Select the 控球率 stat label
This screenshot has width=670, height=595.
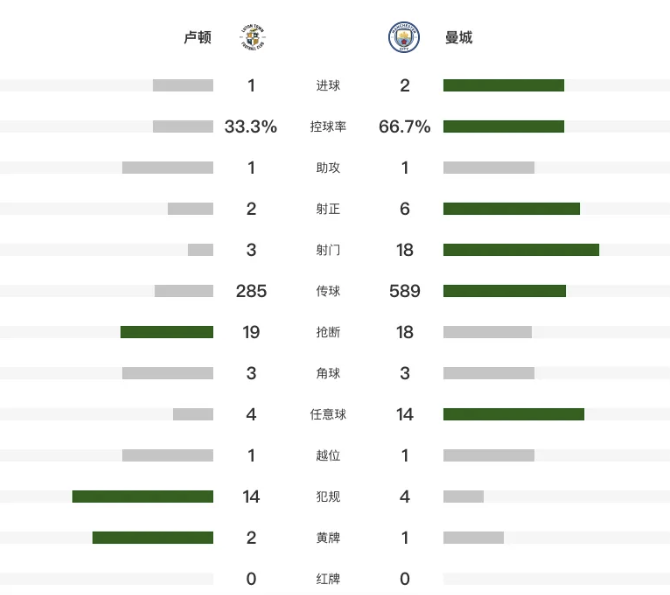point(328,127)
